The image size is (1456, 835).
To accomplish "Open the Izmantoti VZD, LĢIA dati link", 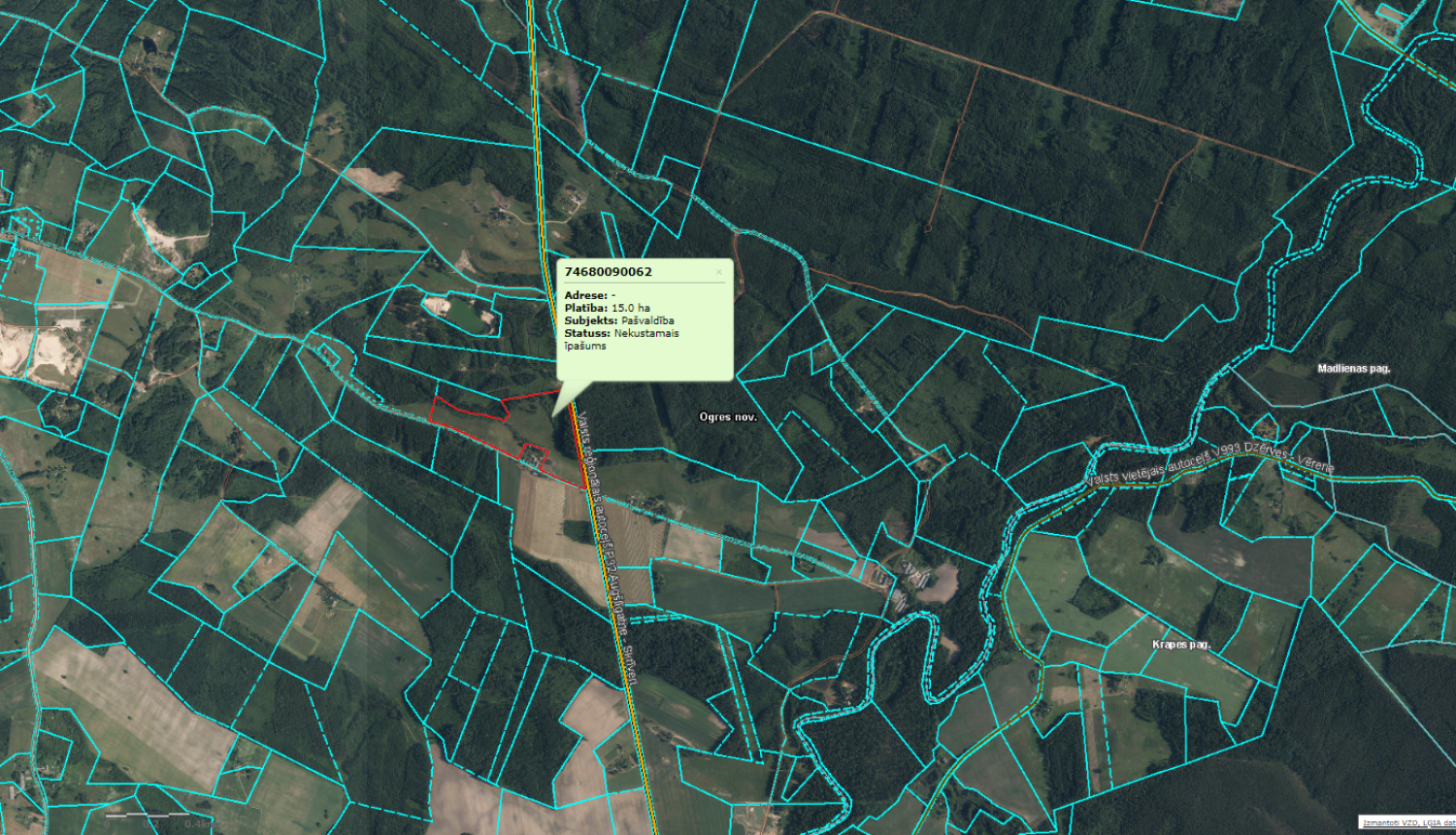I will point(1407,823).
